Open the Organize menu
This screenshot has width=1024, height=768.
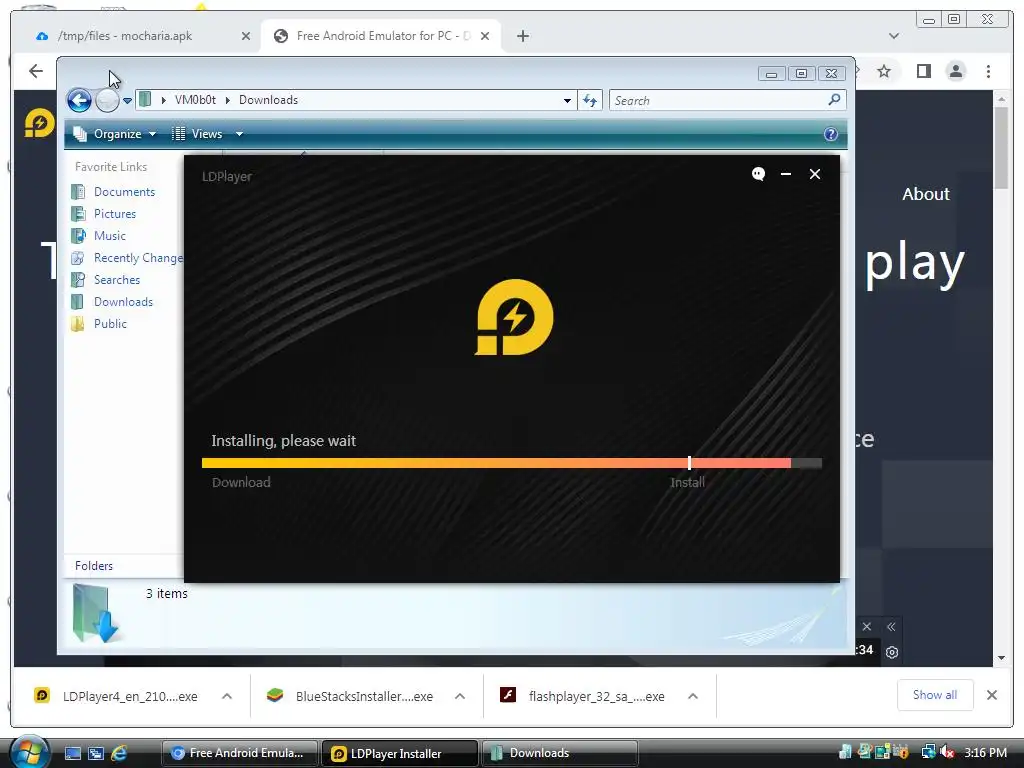click(115, 134)
